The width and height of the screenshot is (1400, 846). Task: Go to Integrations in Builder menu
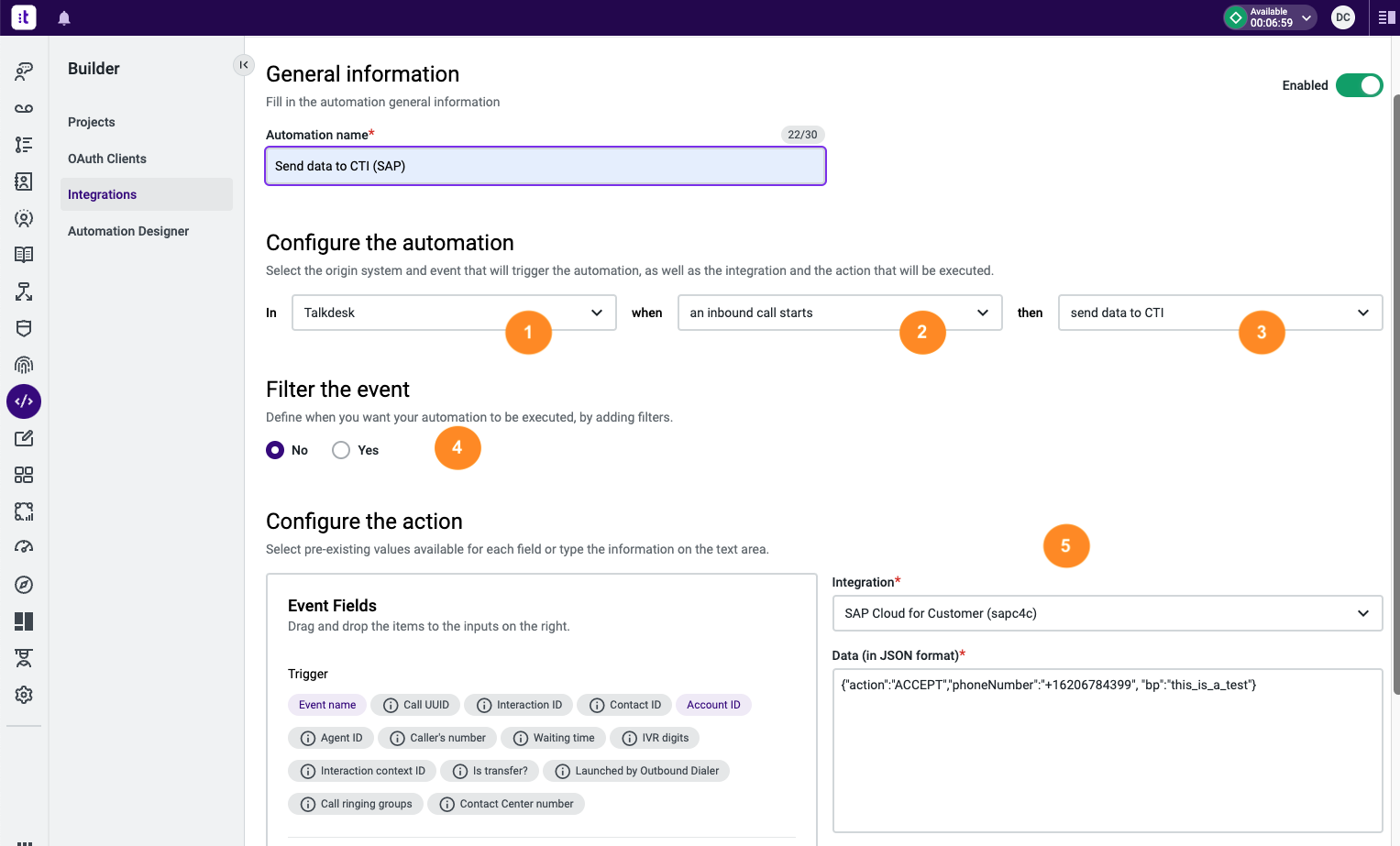(x=147, y=194)
